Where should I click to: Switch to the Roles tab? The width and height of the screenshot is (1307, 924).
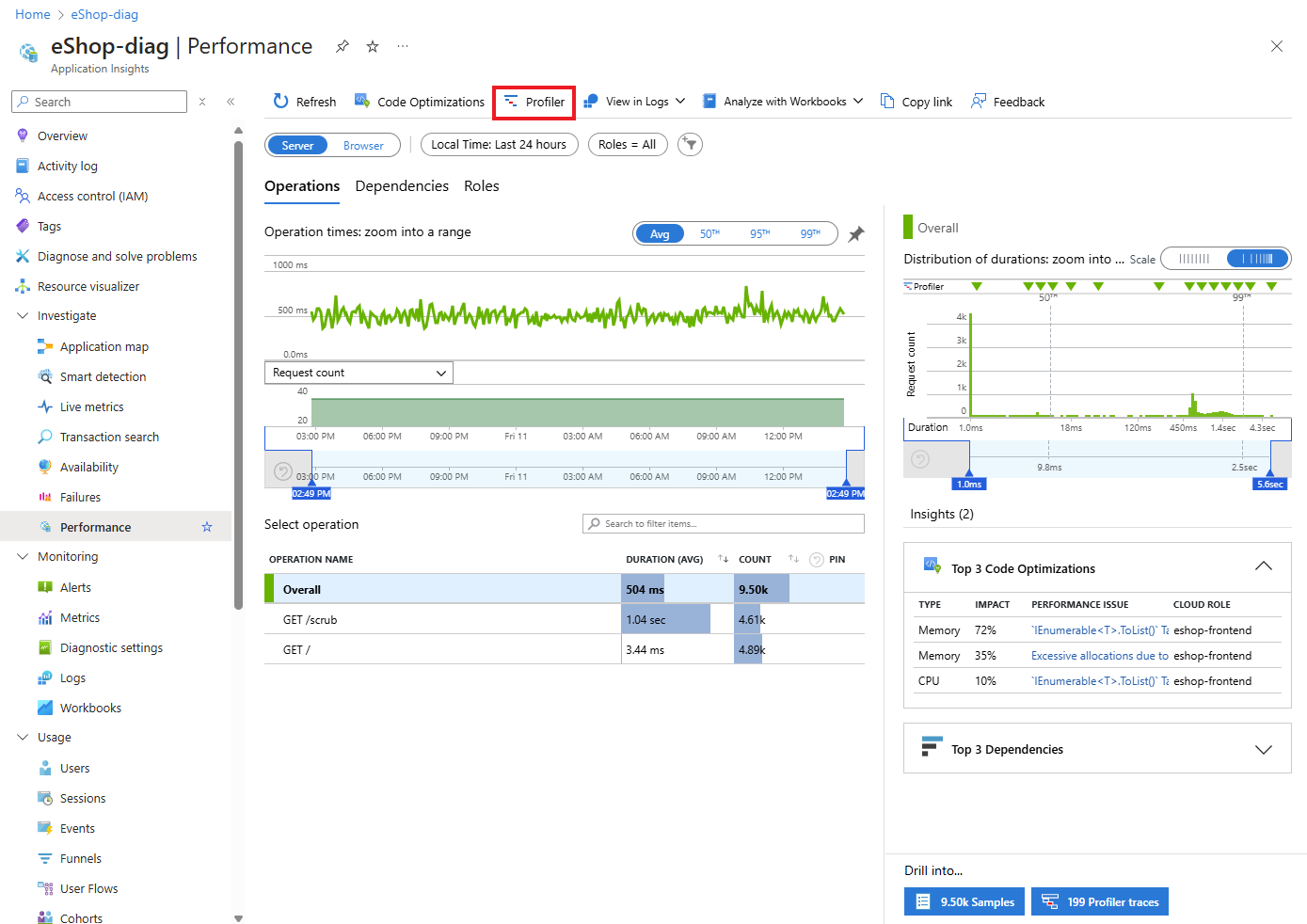(x=481, y=185)
